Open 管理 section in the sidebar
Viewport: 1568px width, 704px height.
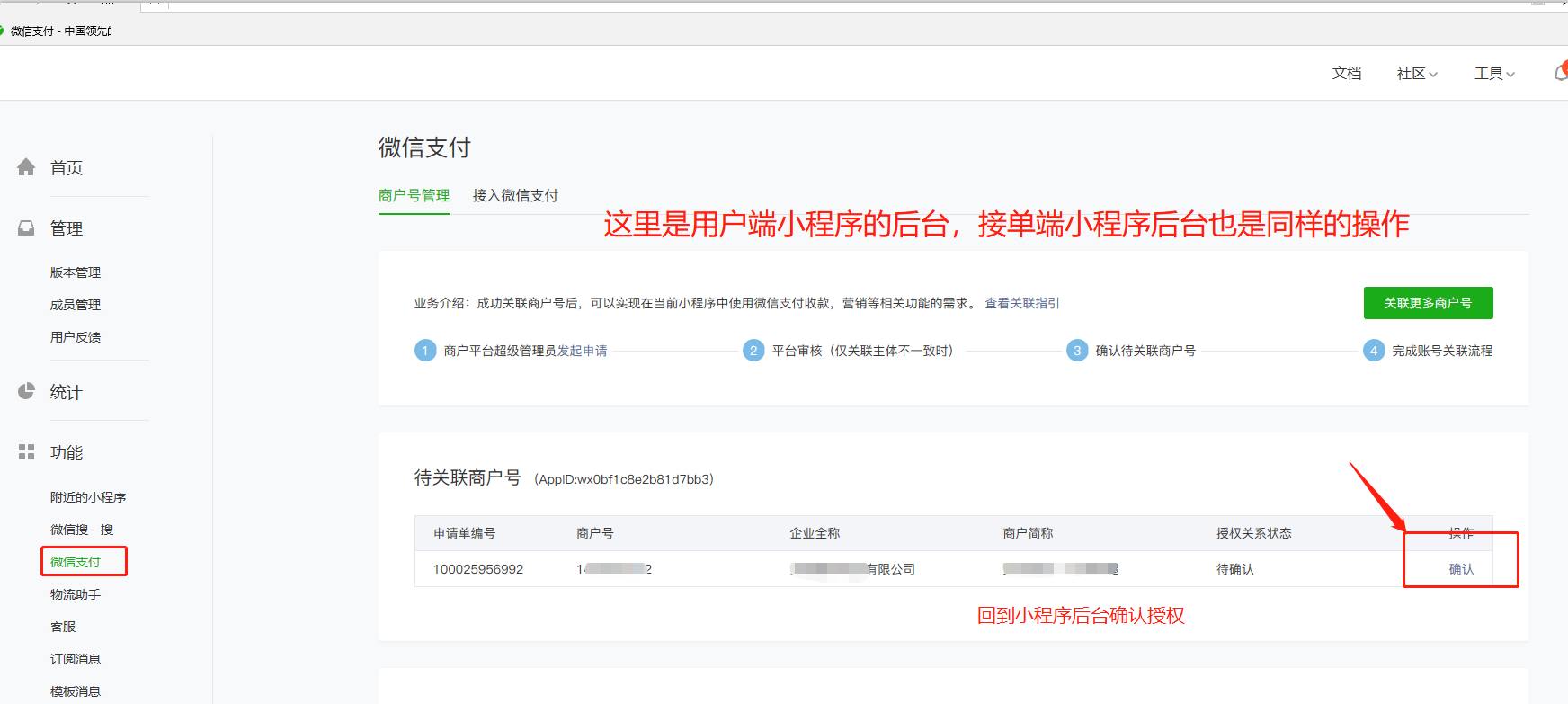pos(67,228)
